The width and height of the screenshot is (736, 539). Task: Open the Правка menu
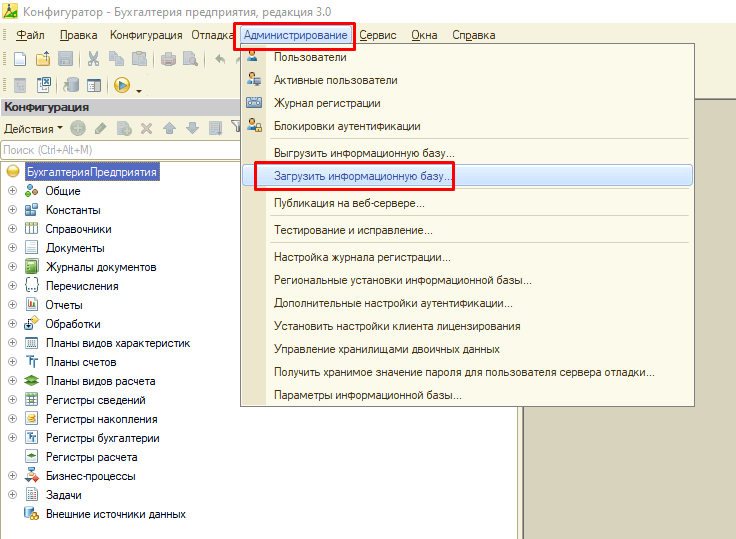pos(78,35)
